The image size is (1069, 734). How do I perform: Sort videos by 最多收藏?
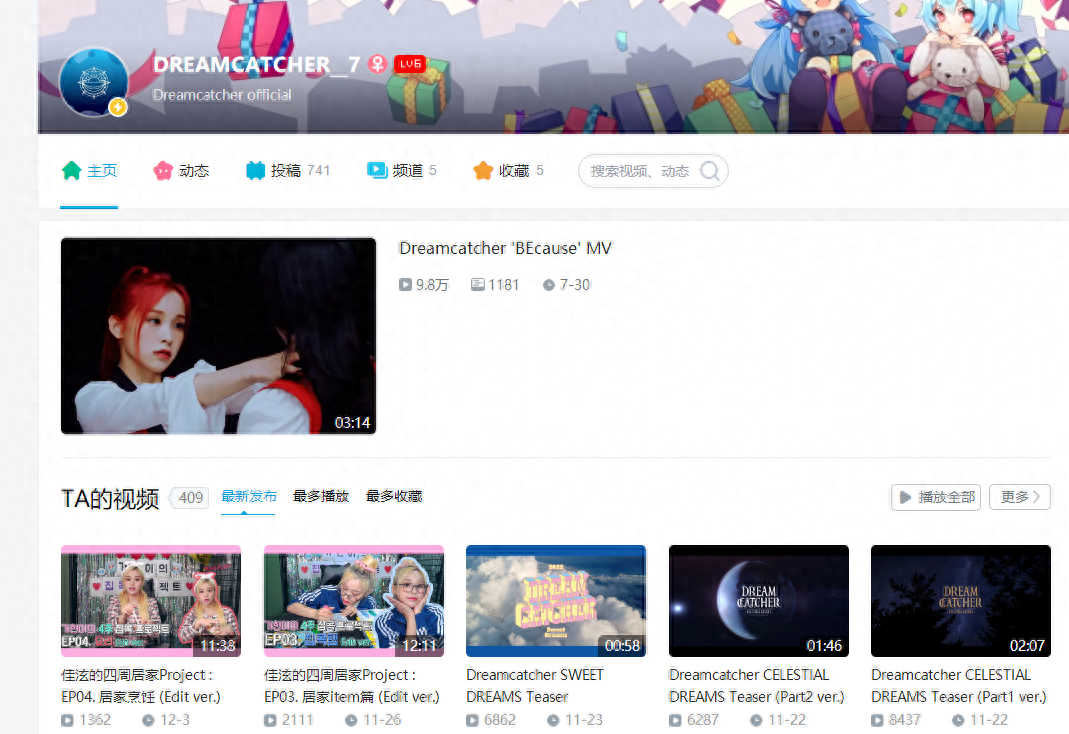(394, 496)
